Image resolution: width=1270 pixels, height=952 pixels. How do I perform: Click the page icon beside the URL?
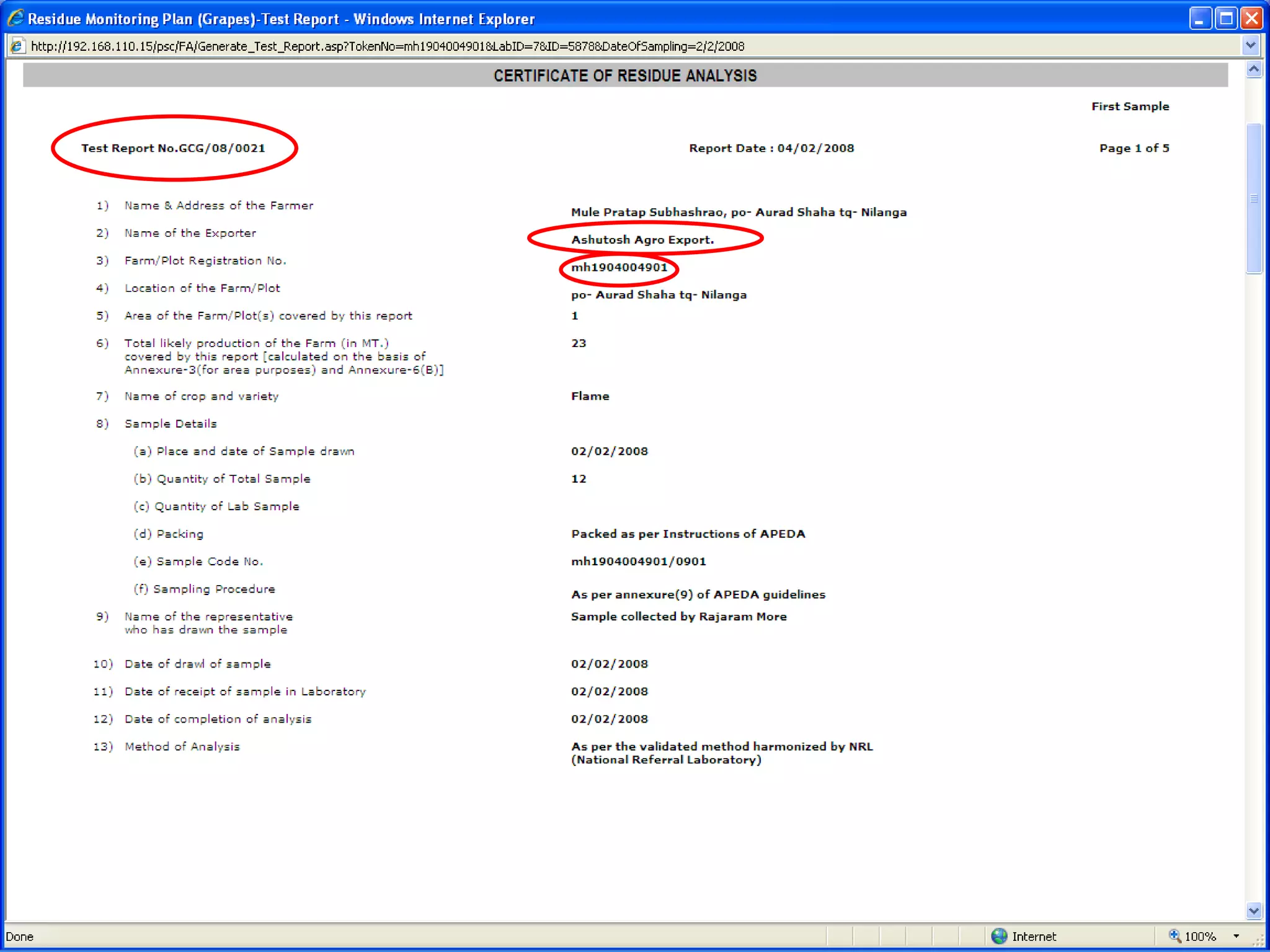click(17, 46)
